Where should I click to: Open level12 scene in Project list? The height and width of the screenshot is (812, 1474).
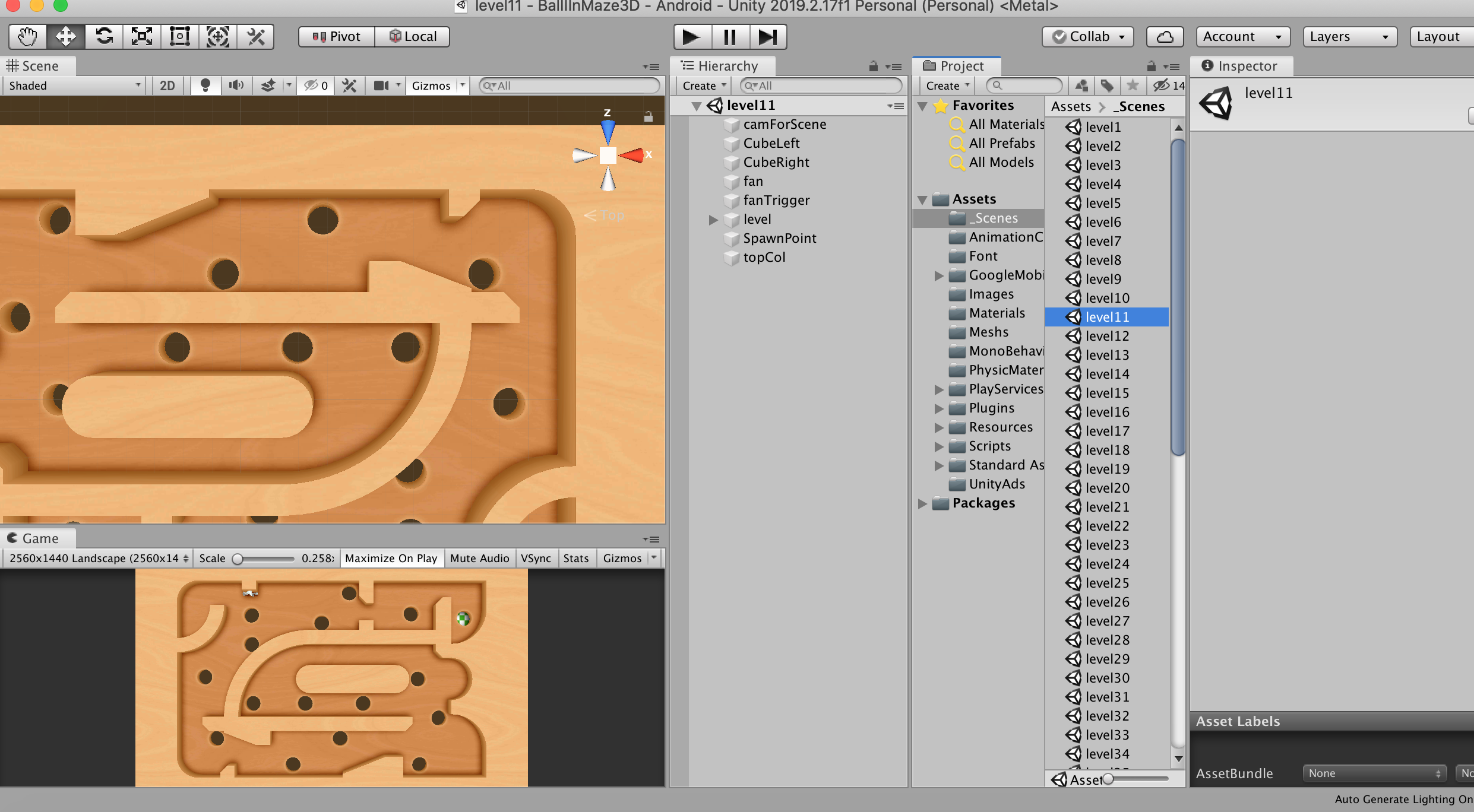pos(1106,336)
